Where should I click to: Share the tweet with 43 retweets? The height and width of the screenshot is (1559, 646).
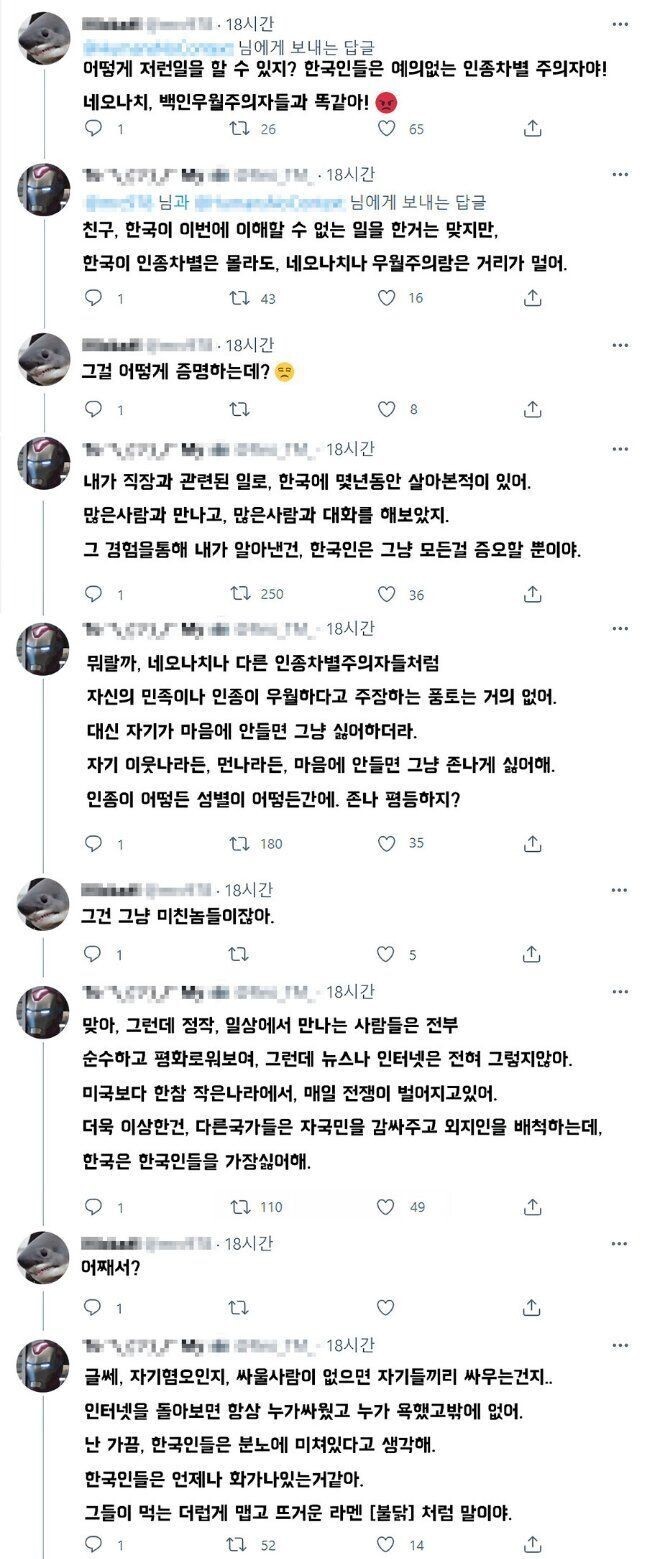click(x=533, y=298)
